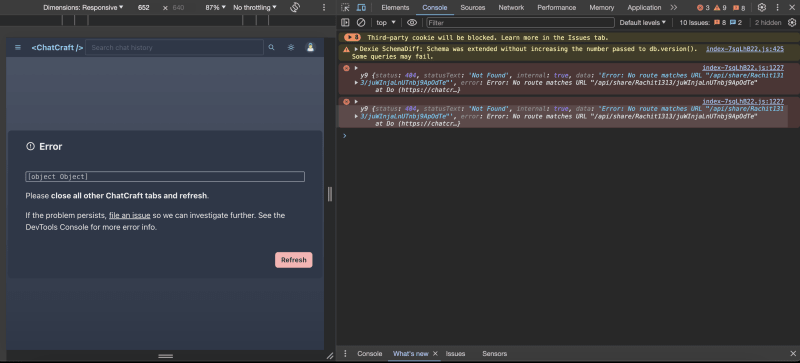The image size is (800, 363).
Task: Switch to the Memory tab
Action: coord(602,8)
